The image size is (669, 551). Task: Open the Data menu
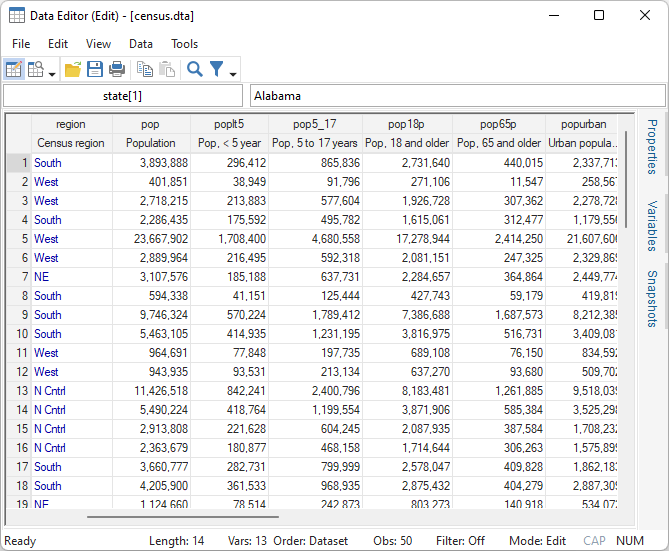click(141, 44)
